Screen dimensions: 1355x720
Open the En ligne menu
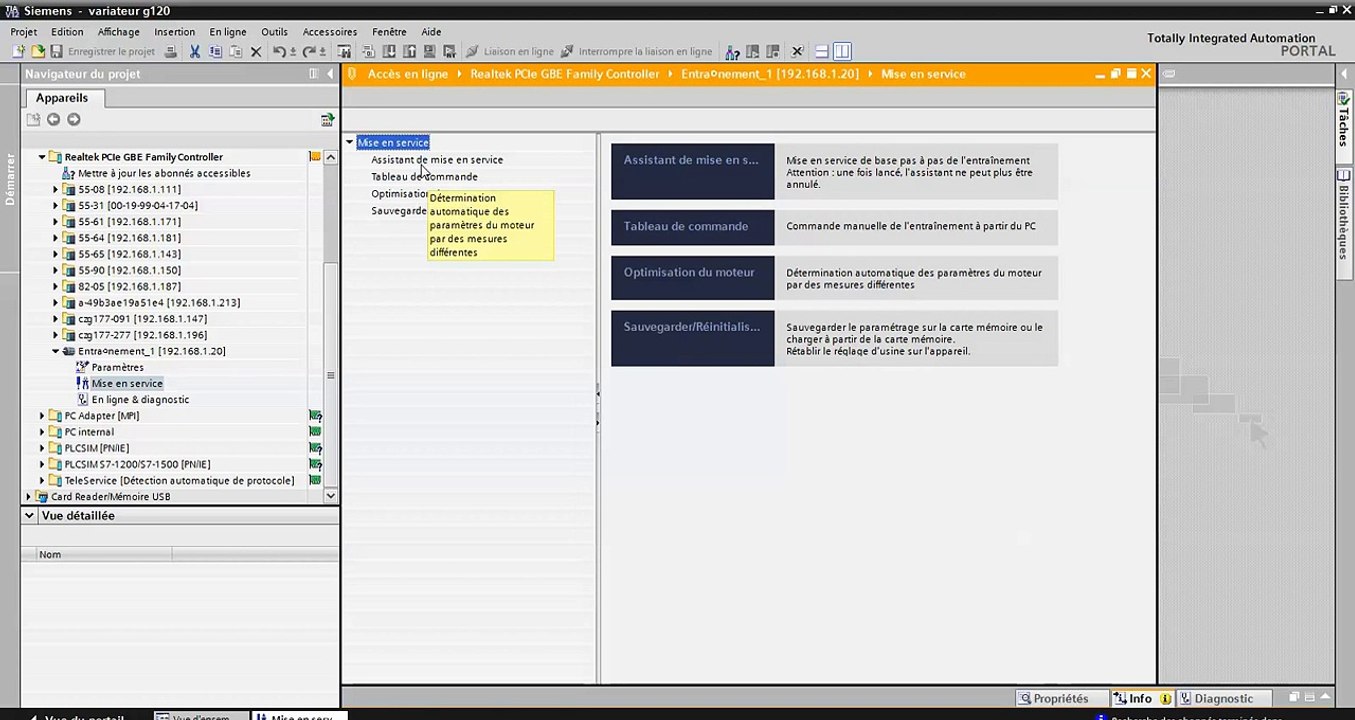pyautogui.click(x=228, y=32)
